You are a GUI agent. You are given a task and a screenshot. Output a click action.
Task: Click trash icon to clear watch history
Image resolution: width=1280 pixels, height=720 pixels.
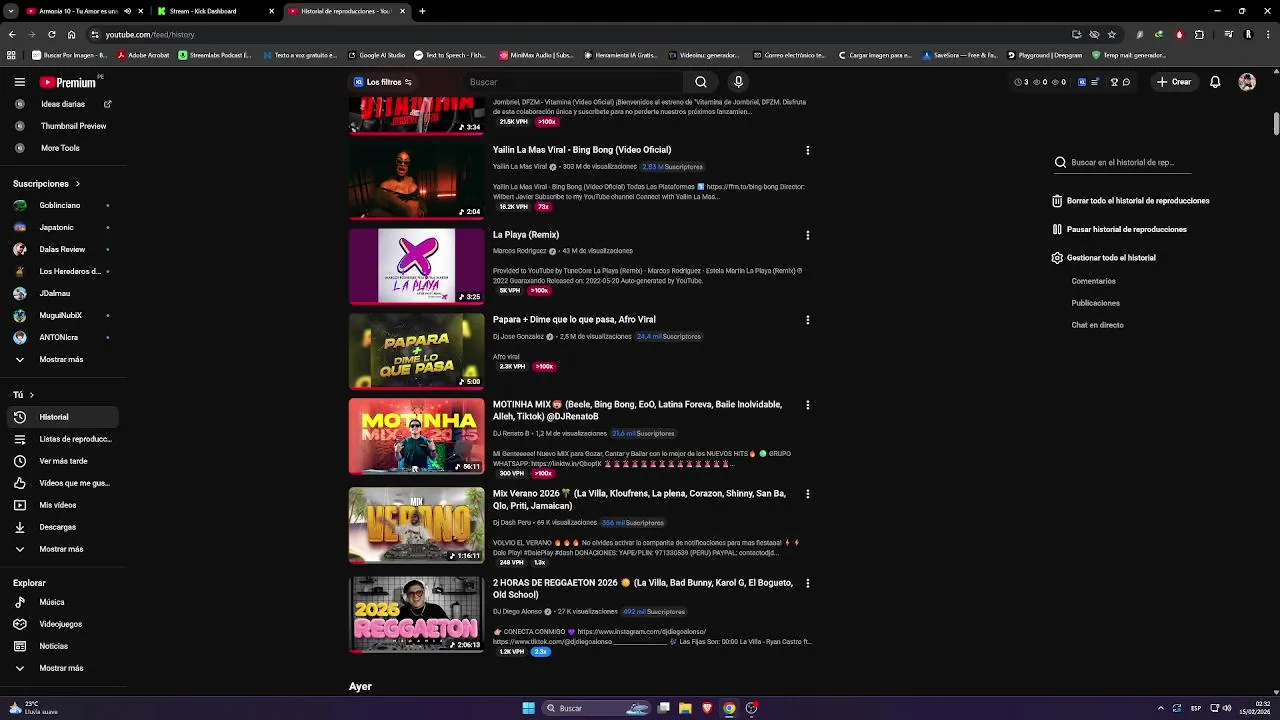[x=1057, y=201]
